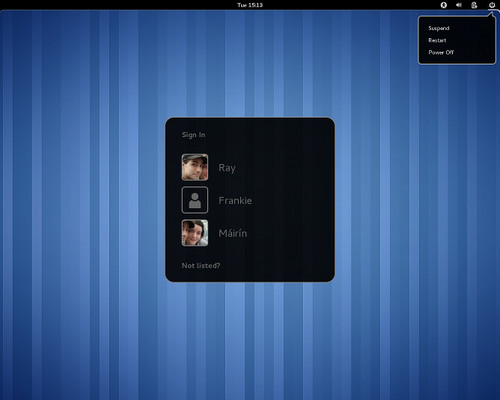
Task: Choose the user name Ray
Action: pyautogui.click(x=227, y=168)
